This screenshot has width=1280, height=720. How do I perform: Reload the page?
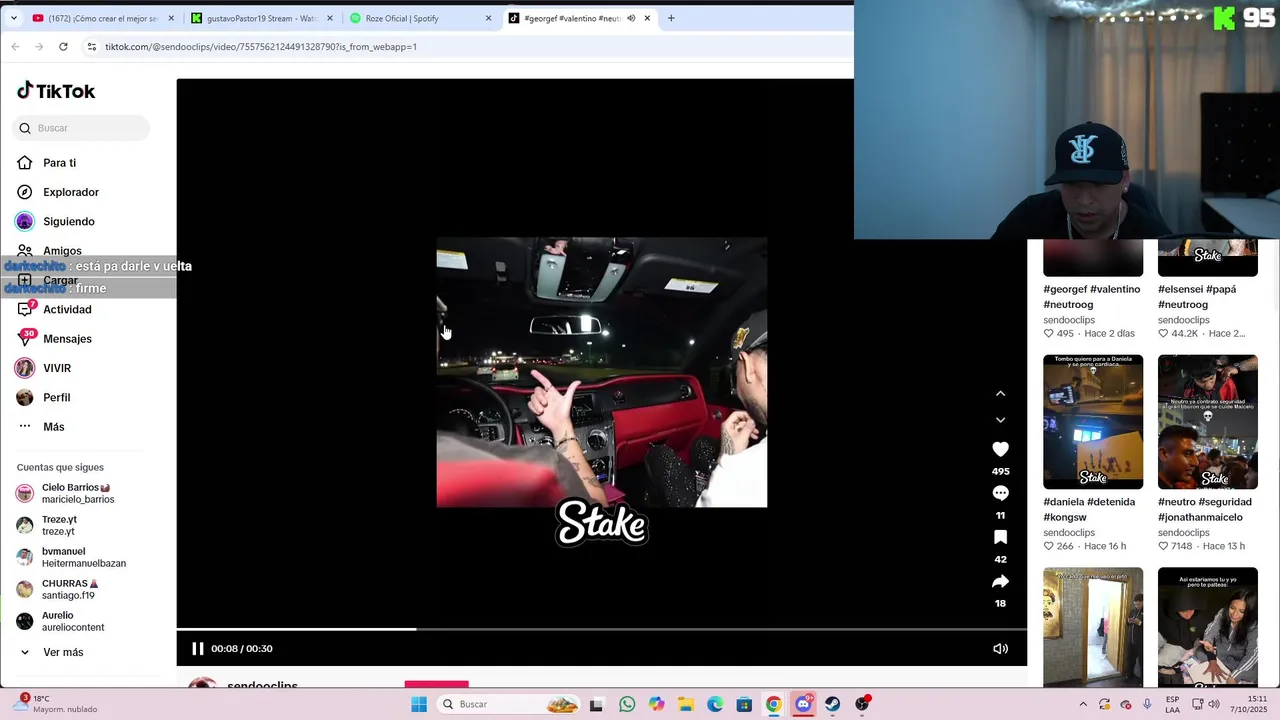(63, 47)
